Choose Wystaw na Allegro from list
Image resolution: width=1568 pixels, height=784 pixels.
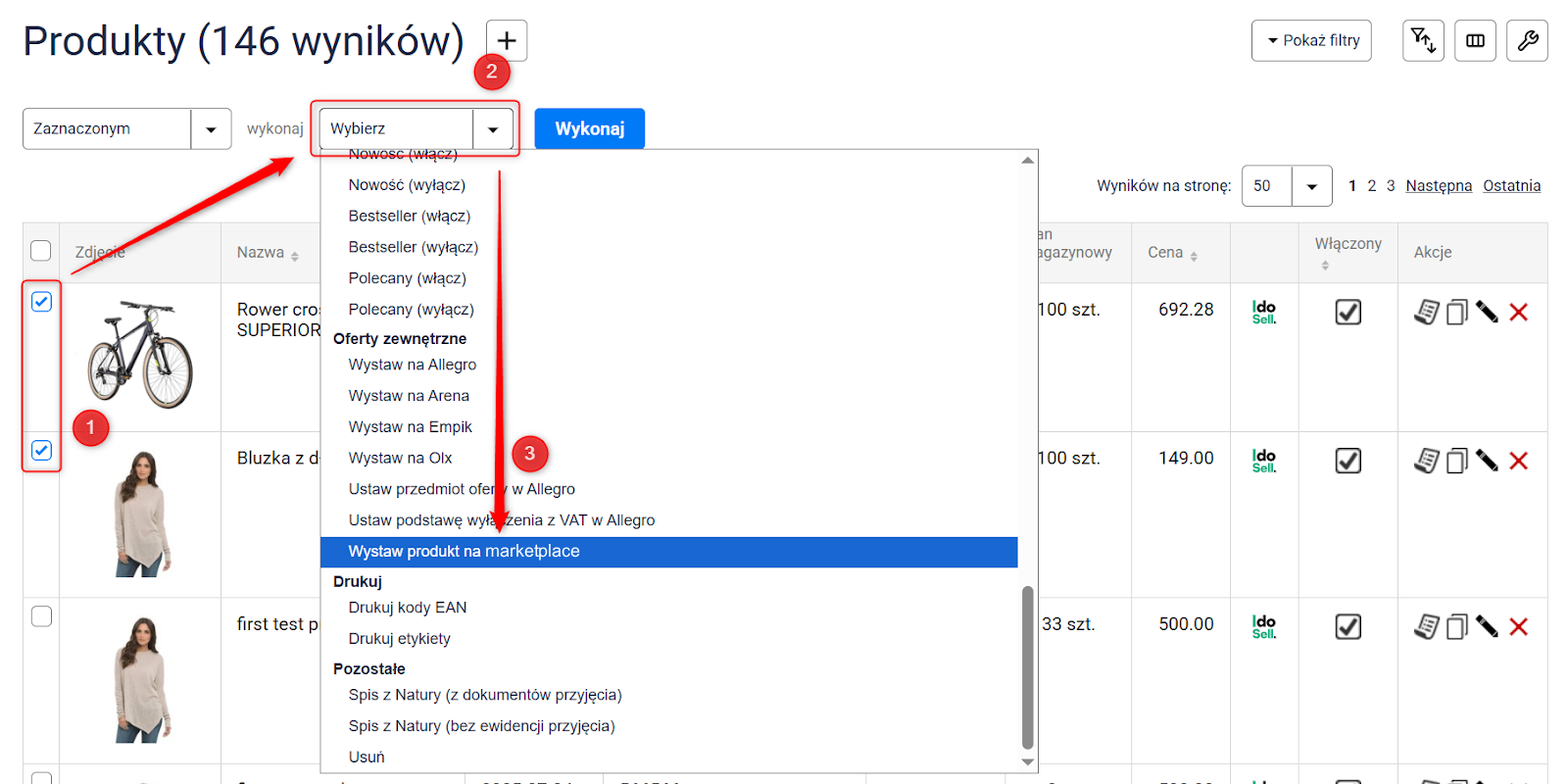(413, 365)
